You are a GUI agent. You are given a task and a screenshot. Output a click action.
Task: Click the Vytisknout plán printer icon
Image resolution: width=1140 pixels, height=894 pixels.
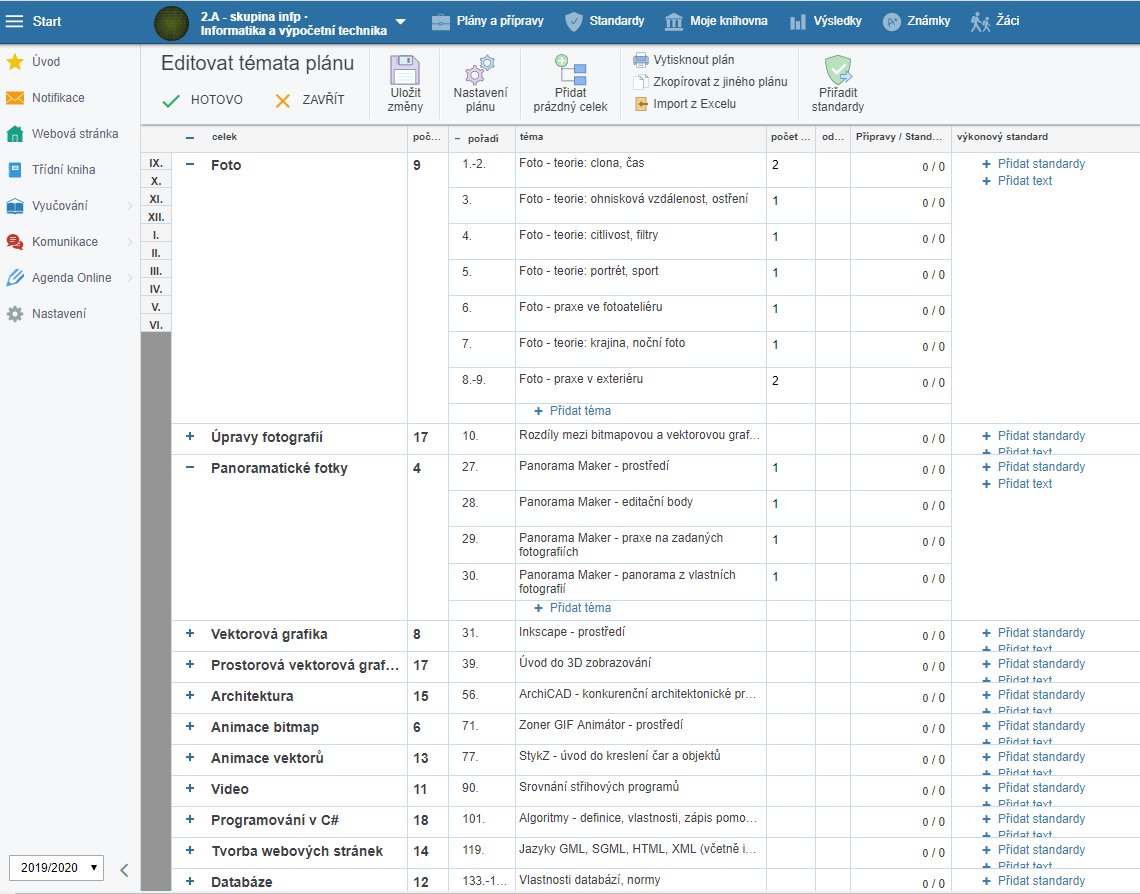click(x=641, y=60)
